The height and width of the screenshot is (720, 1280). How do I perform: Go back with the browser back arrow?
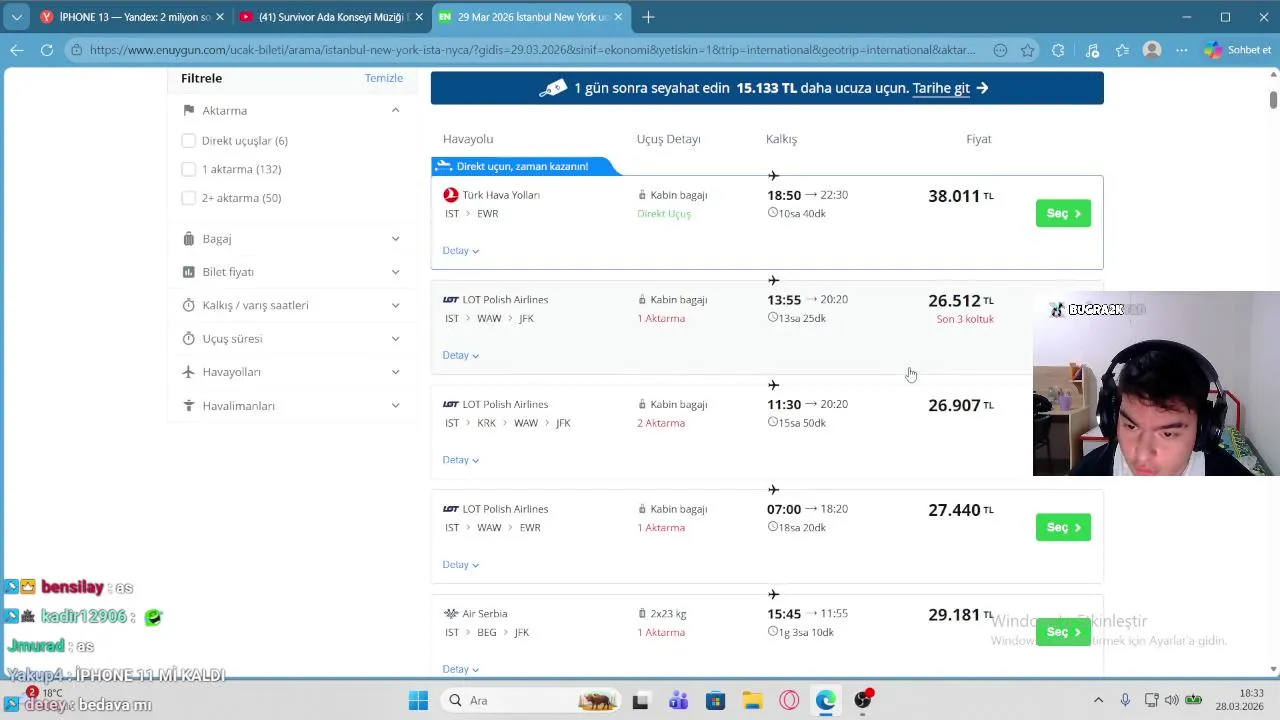pos(17,50)
